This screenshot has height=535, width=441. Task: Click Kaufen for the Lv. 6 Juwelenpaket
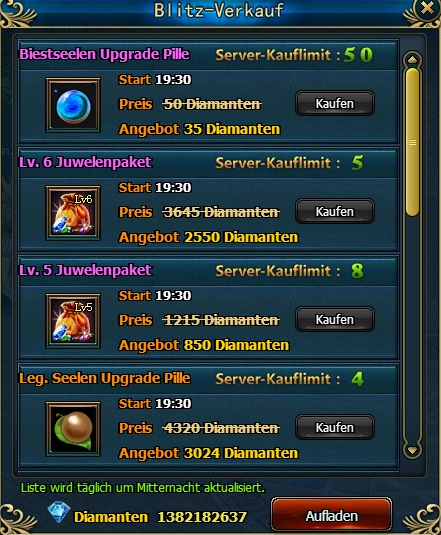tap(335, 212)
